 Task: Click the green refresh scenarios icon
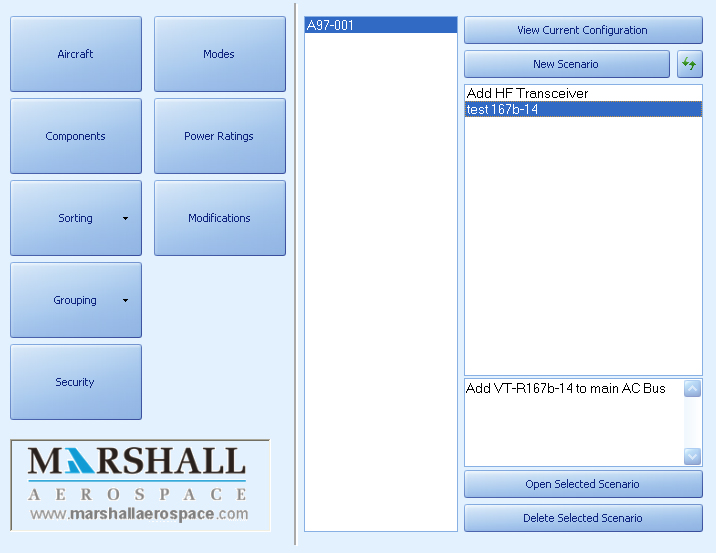(x=689, y=64)
